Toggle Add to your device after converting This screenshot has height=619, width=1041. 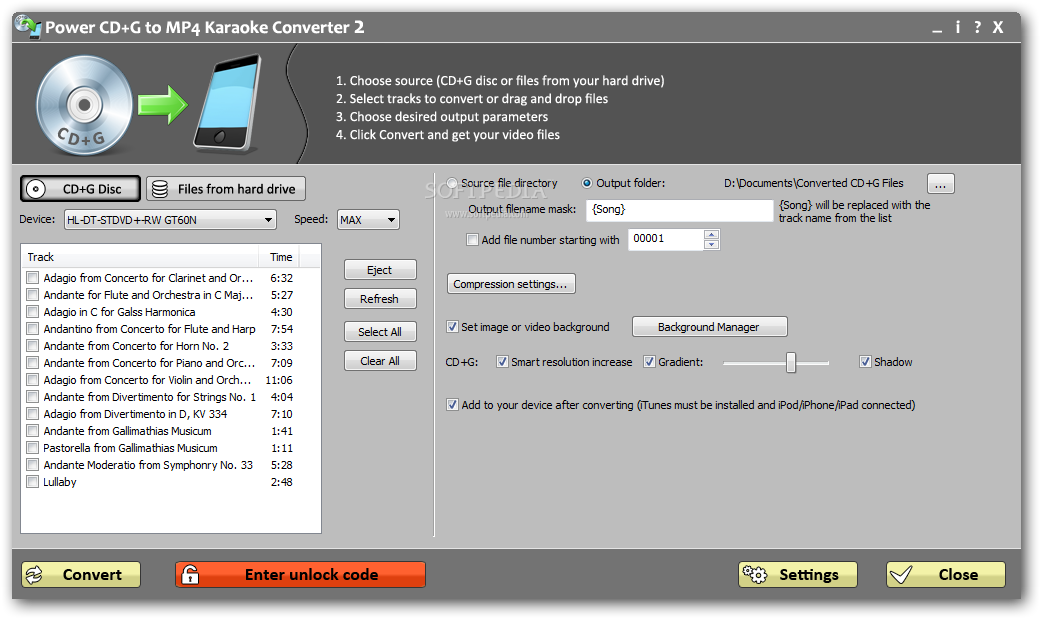tap(452, 404)
